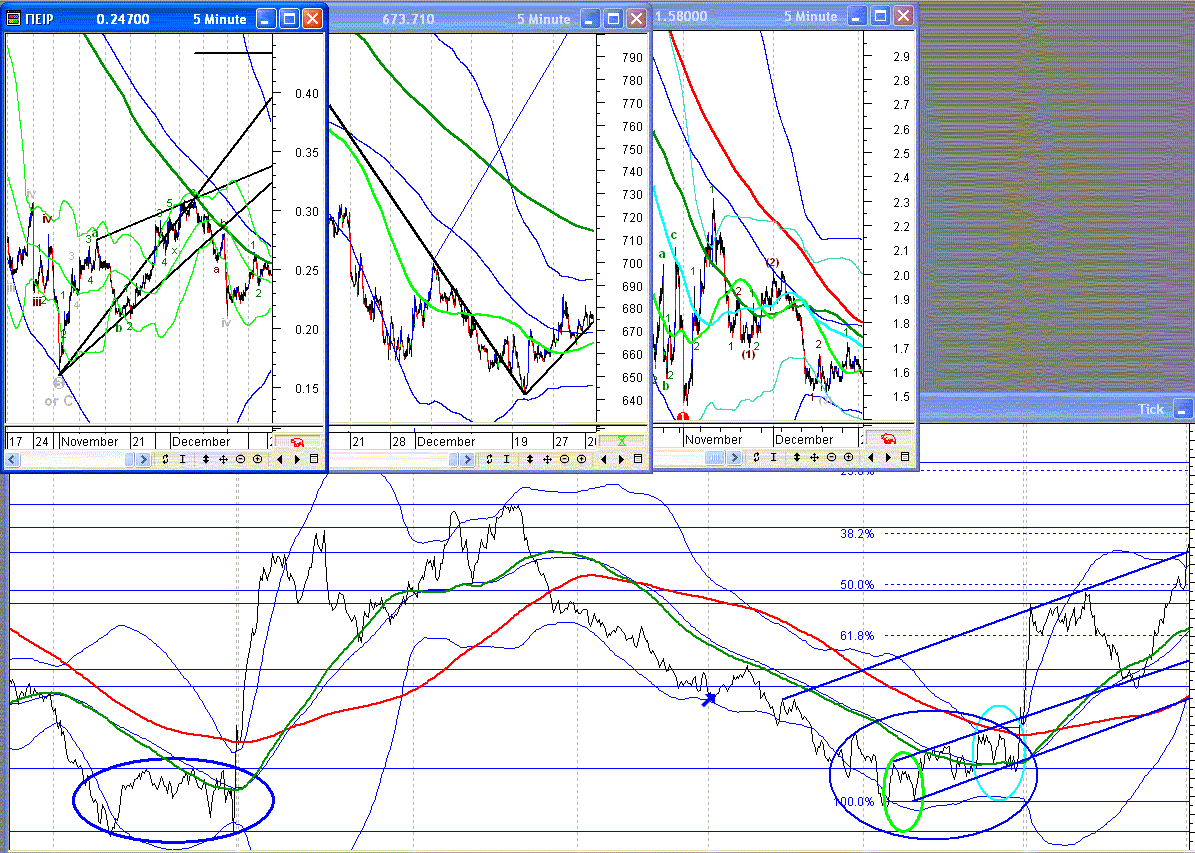Minimize the Tick chart window

tap(1182, 409)
